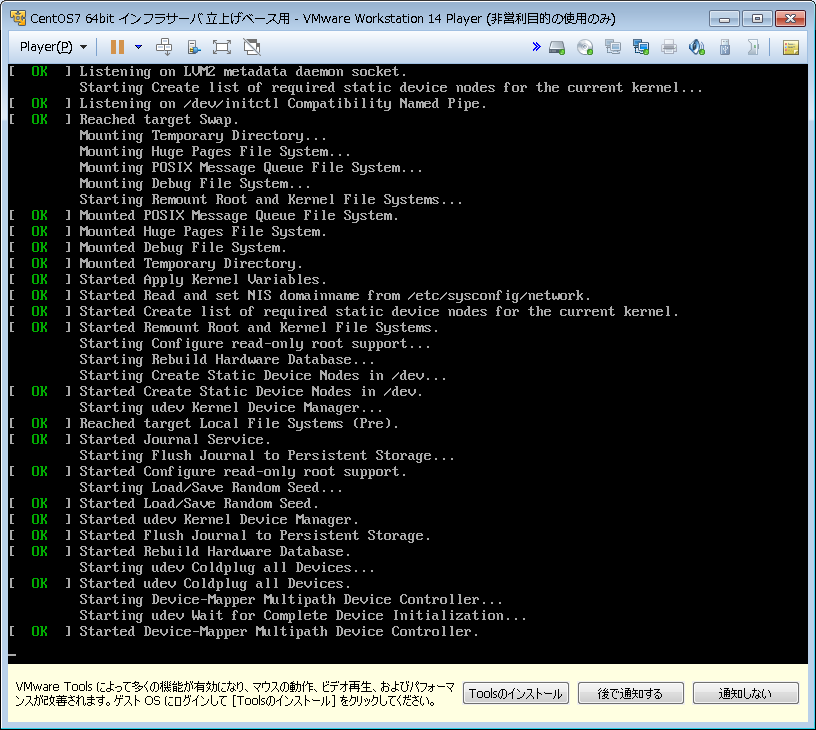This screenshot has width=816, height=730.
Task: Click 'Started Journal Service.' console line
Action: 175,440
